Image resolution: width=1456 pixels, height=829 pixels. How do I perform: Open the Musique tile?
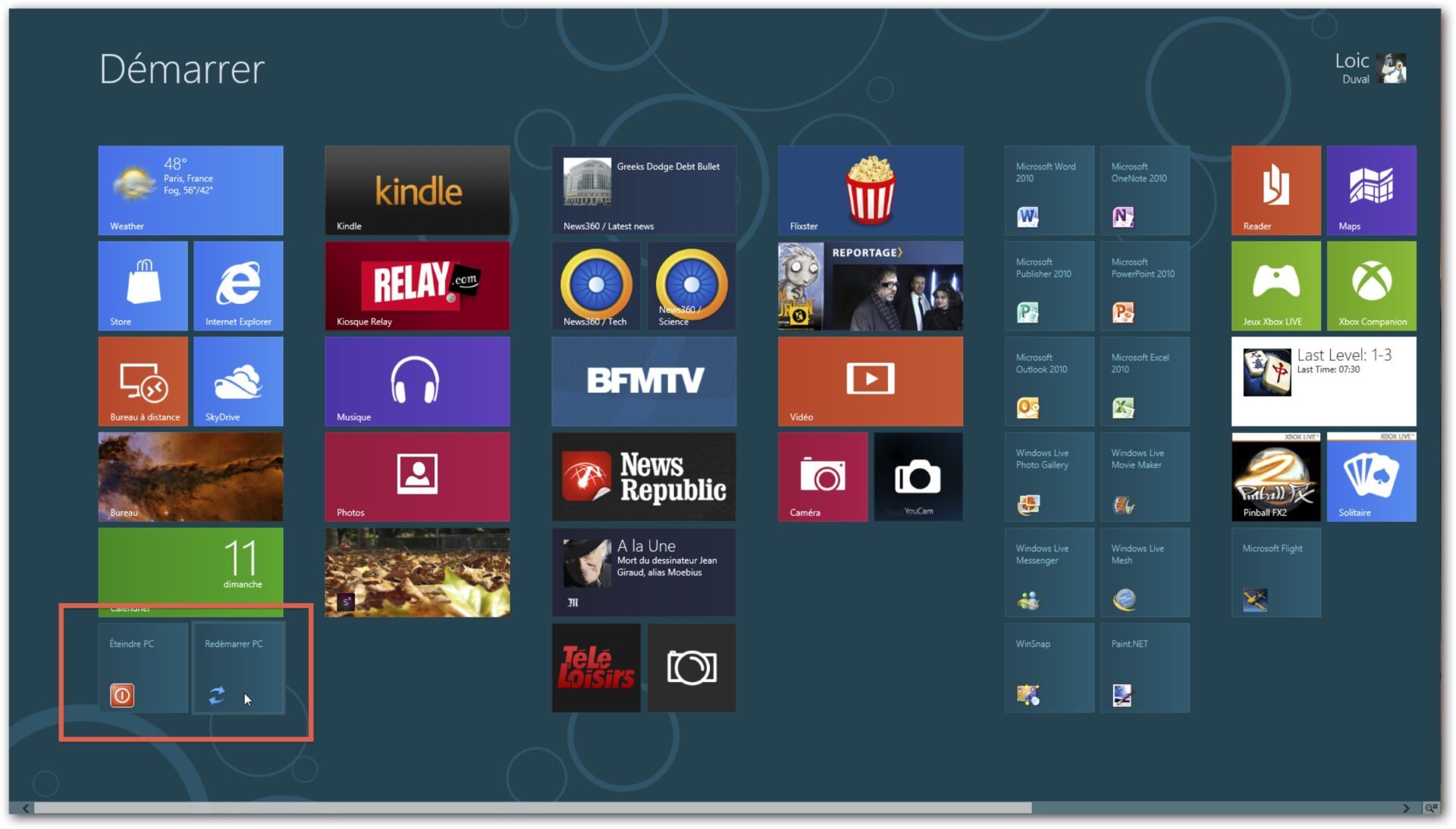(417, 382)
